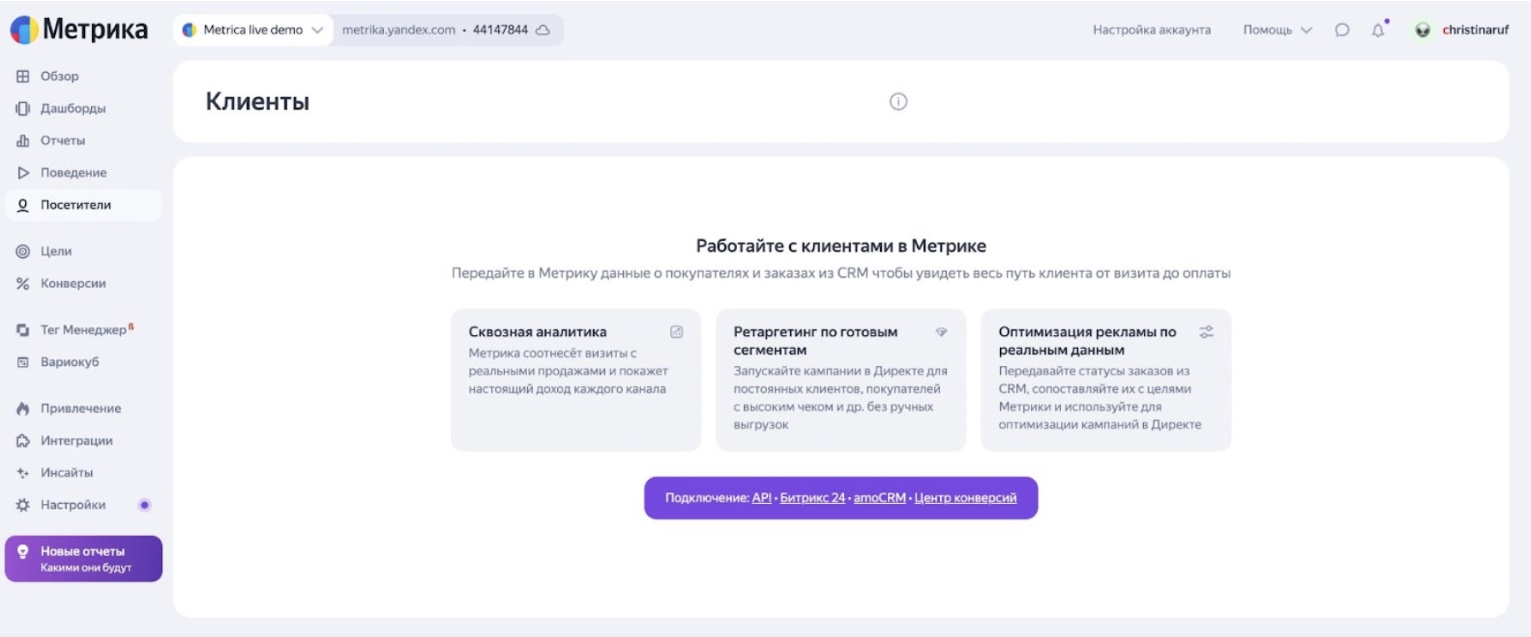
Task: Open Настройка аккаунта in header
Action: click(x=1152, y=30)
